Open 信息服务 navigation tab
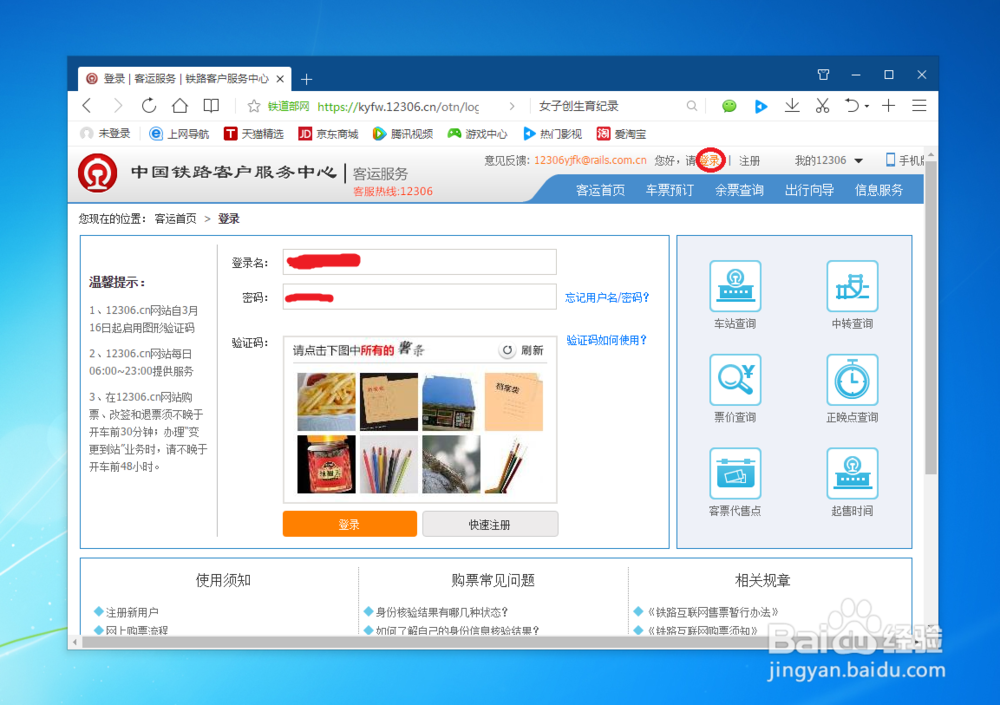1000x705 pixels. [x=879, y=190]
